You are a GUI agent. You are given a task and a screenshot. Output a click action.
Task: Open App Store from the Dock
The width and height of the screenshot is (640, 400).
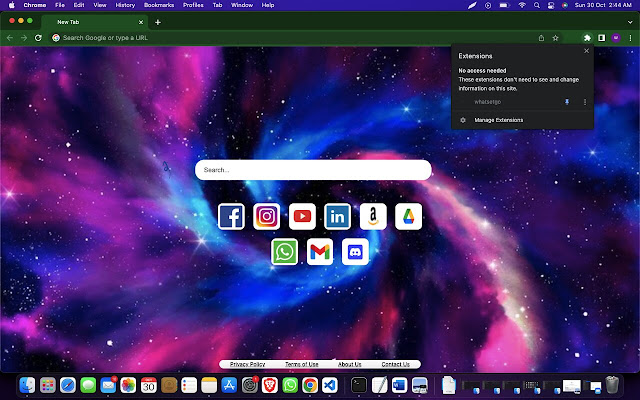[229, 385]
